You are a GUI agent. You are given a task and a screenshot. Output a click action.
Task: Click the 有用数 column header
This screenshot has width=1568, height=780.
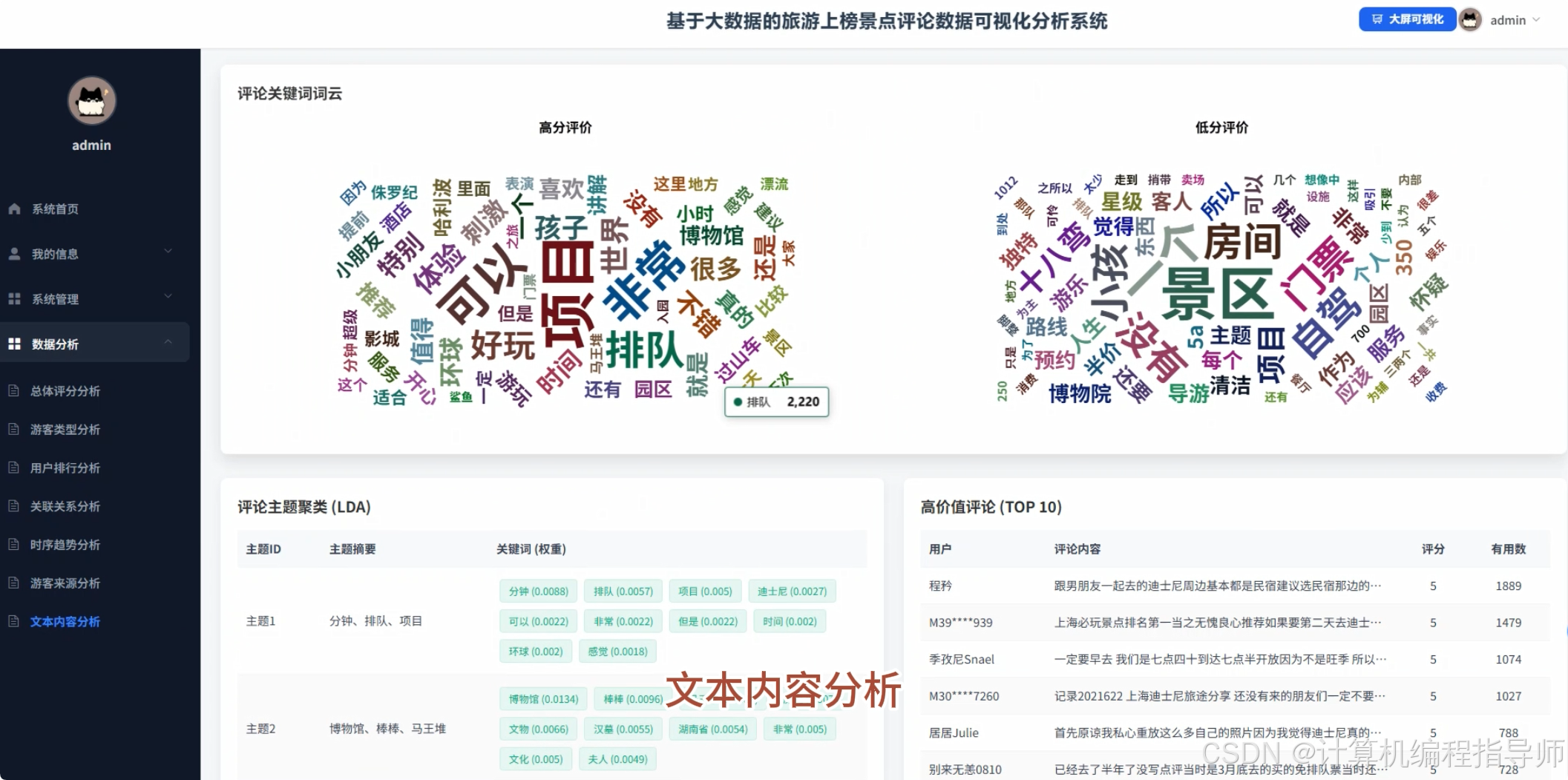tap(1509, 549)
